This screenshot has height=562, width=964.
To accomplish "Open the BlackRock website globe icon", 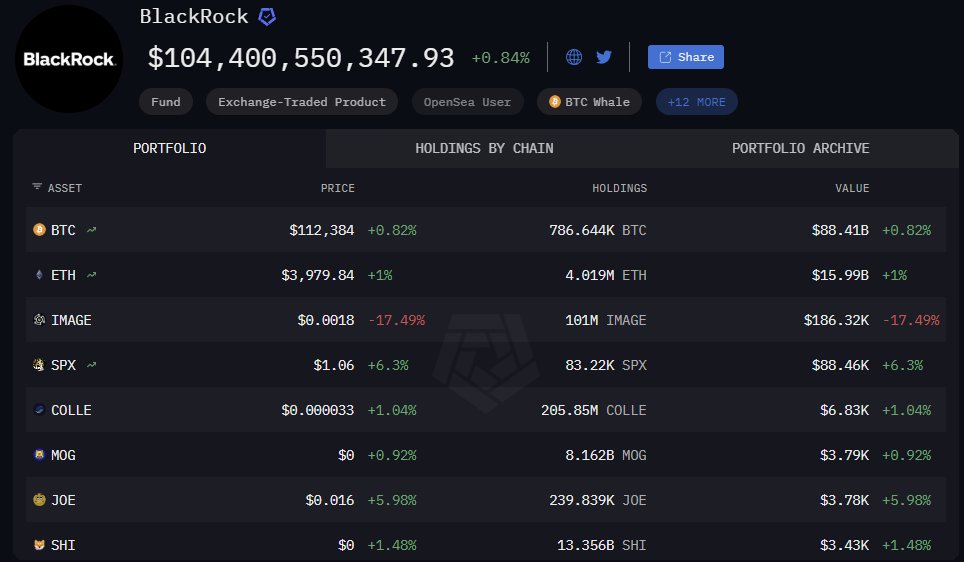I will point(574,57).
